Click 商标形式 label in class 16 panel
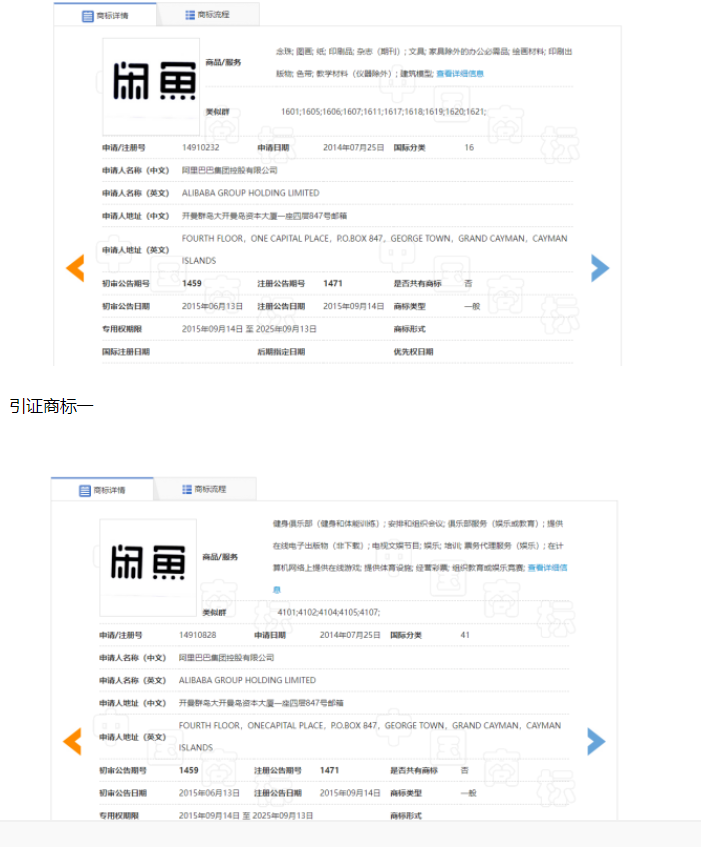Screen dimensions: 701x847 click(409, 329)
